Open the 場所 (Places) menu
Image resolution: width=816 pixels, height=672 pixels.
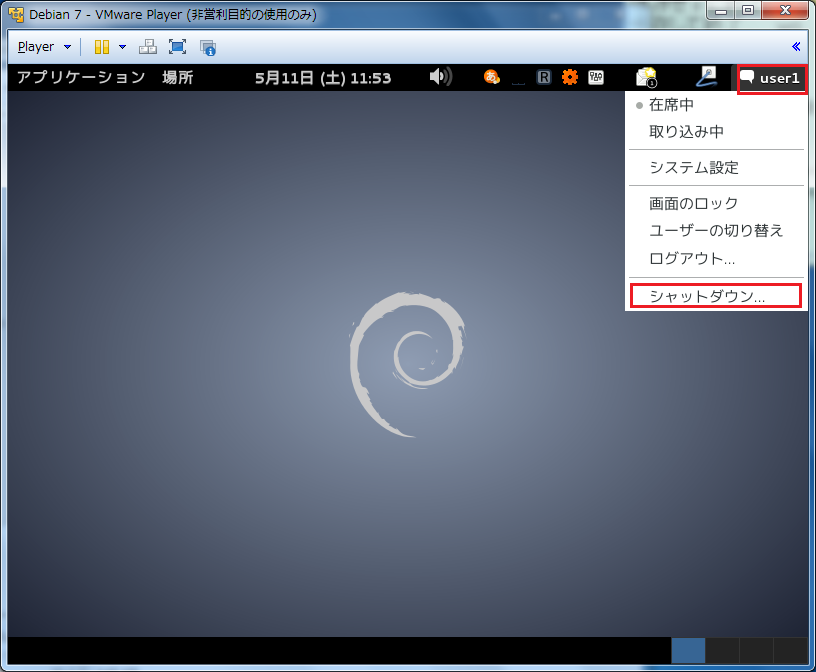tap(178, 78)
